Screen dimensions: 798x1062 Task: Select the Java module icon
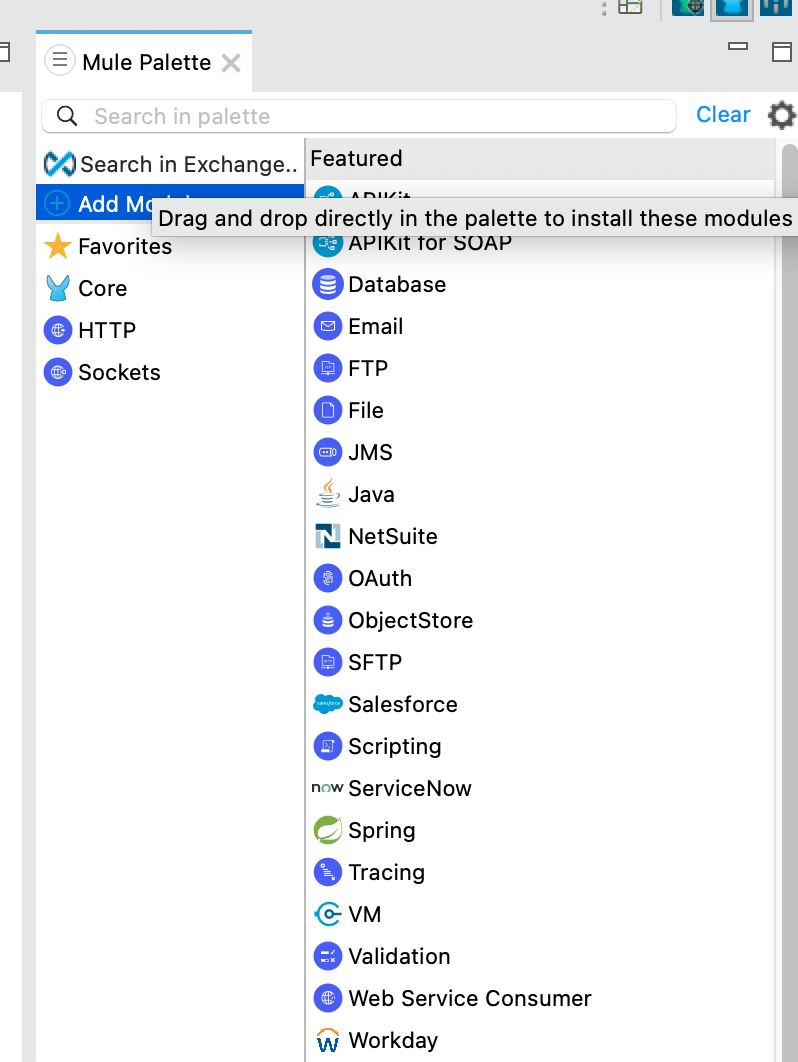click(x=326, y=494)
